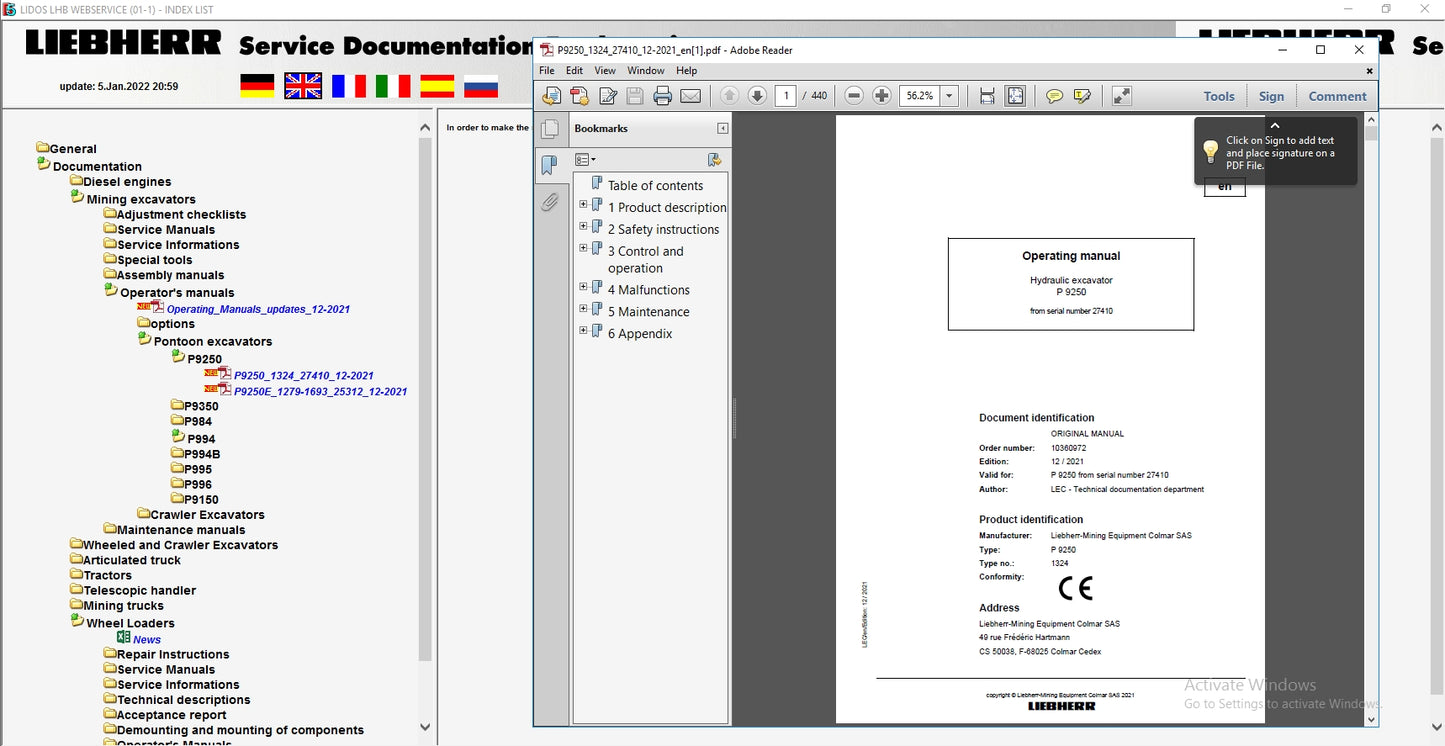The image size is (1445, 746).
Task: Select the highlight text tool icon
Action: (x=1082, y=96)
